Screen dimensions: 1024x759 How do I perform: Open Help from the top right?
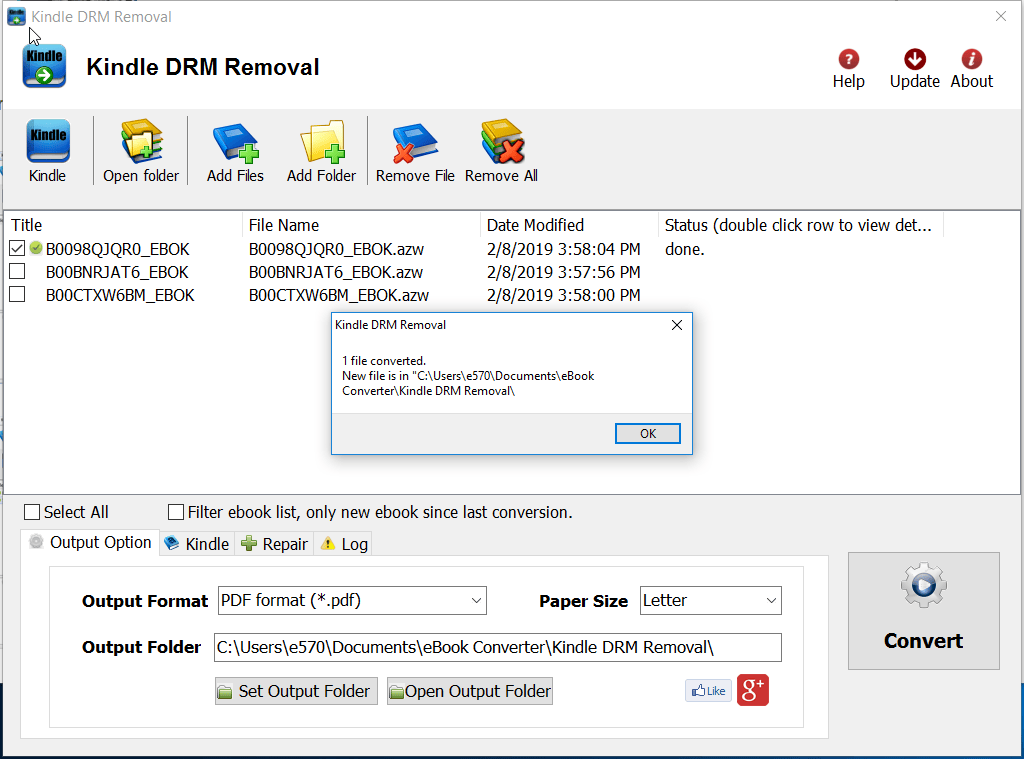coord(848,66)
